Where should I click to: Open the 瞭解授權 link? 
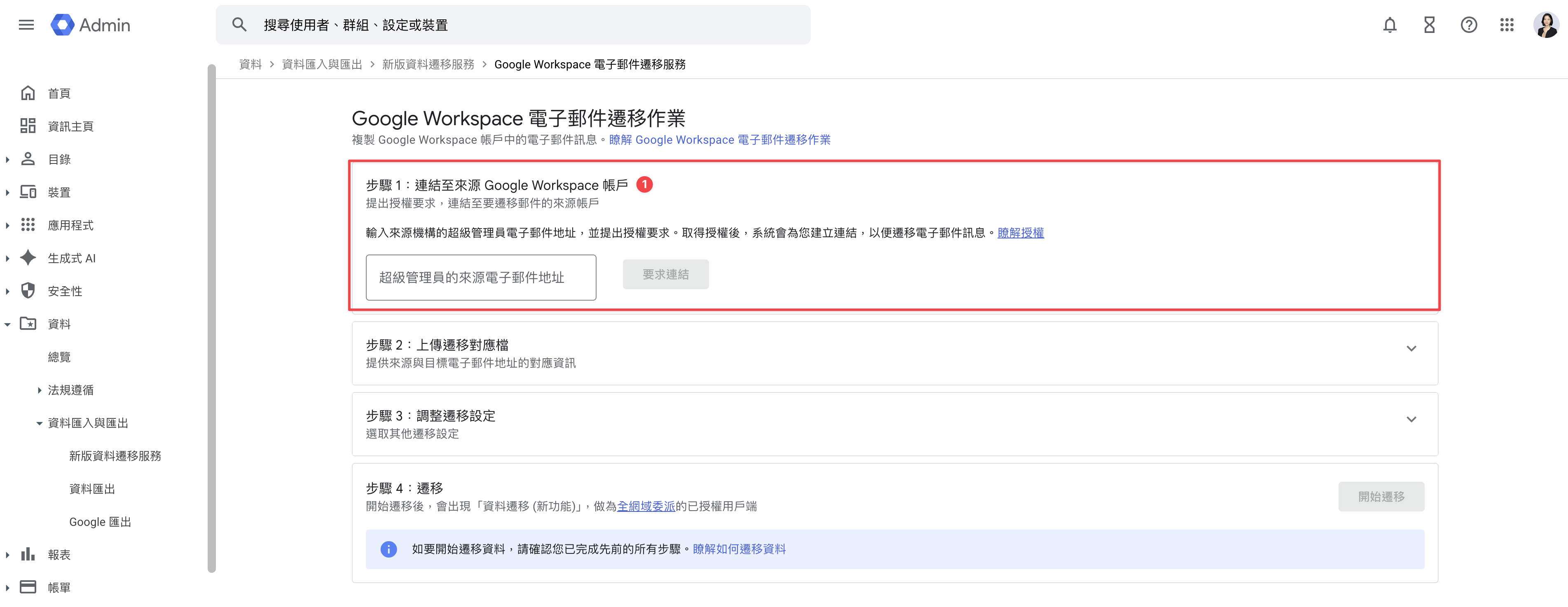coord(1020,232)
